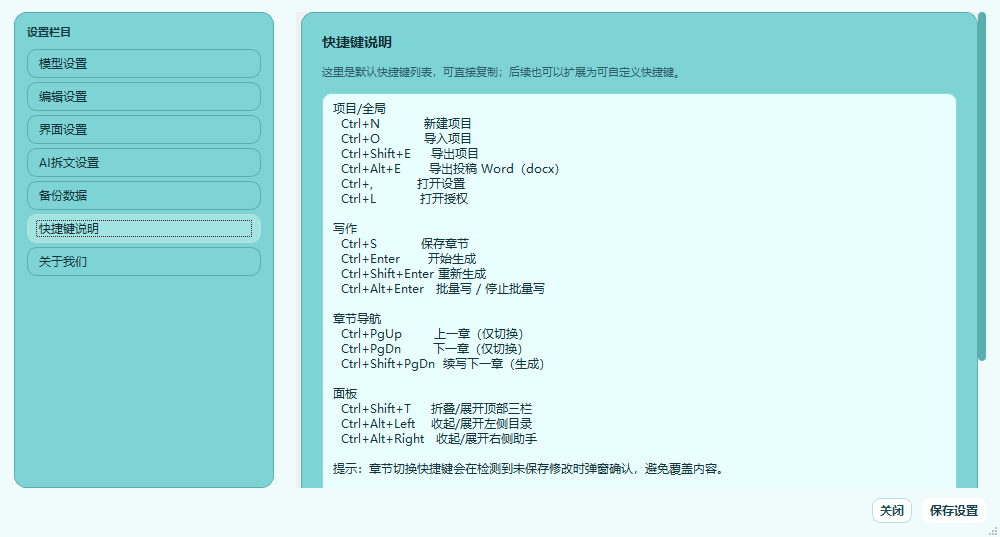Image resolution: width=1000 pixels, height=537 pixels.
Task: Click the Ctrl+Alt+E 导出投稿 Word line
Action: [x=450, y=169]
